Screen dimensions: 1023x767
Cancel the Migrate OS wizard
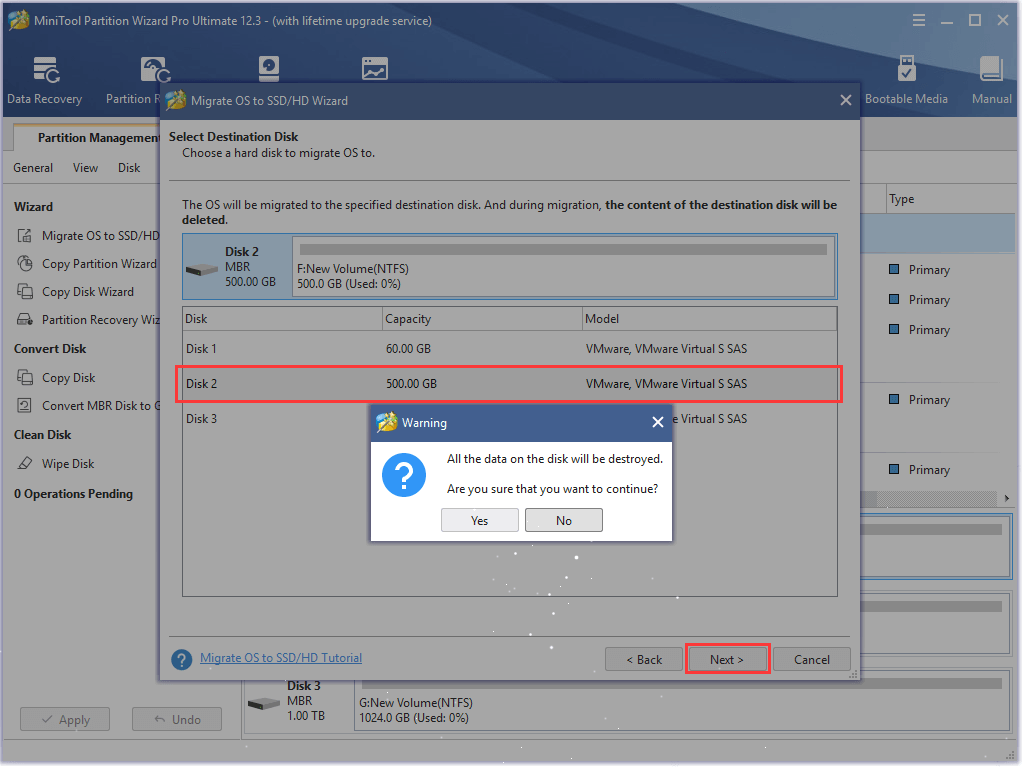(x=812, y=659)
